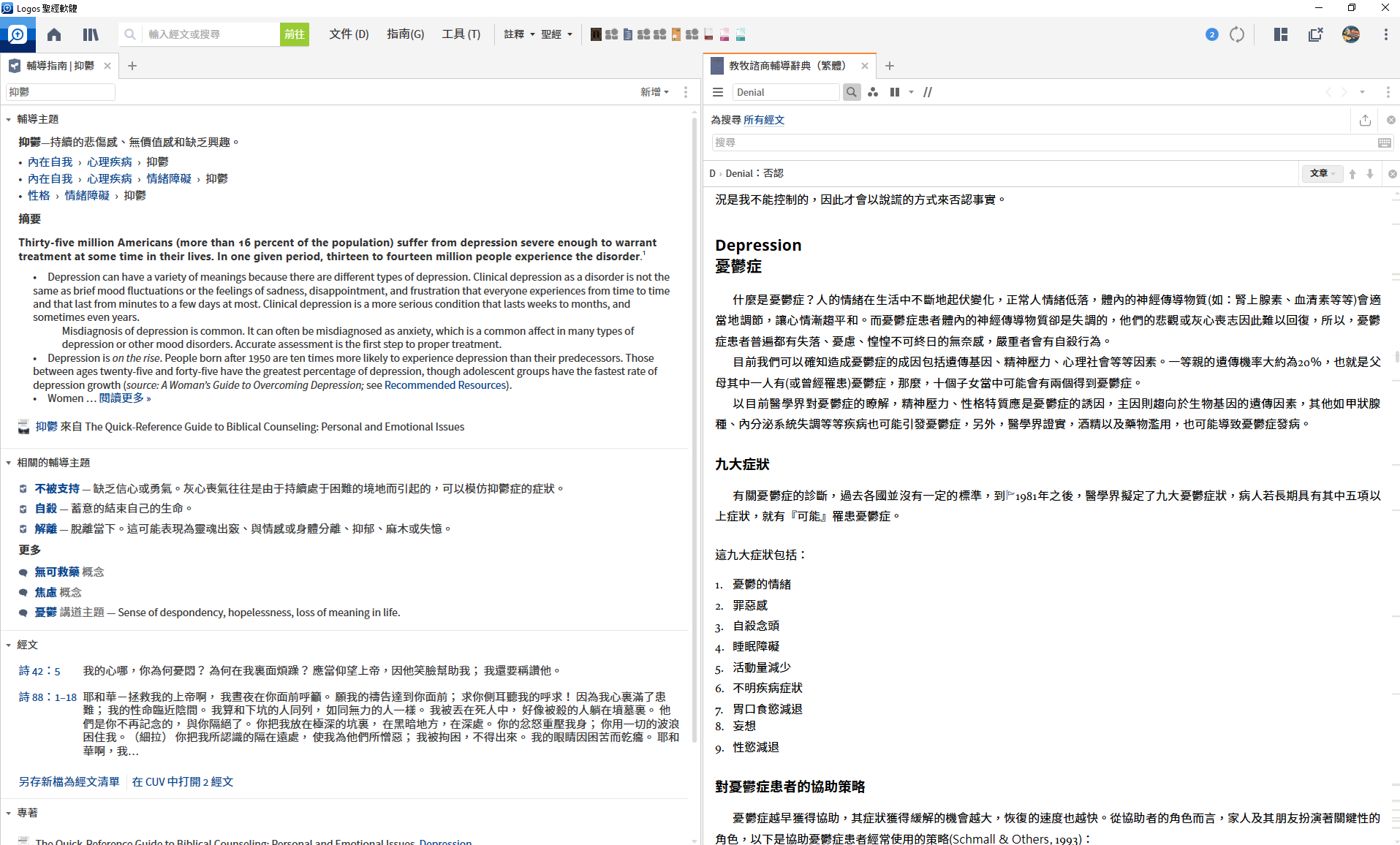This screenshot has width=1400, height=845.
Task: Click the inline search magnifier button
Action: (x=851, y=92)
